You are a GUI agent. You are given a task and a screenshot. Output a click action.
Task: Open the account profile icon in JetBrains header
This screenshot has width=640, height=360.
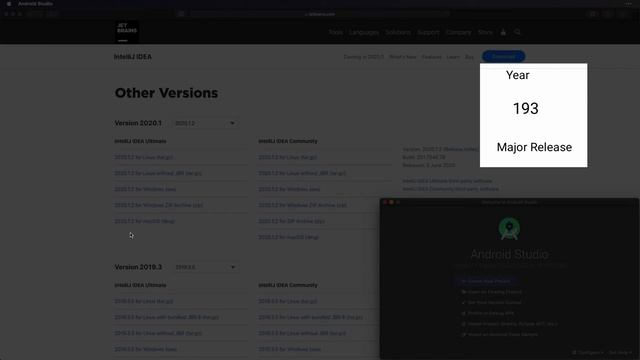503,32
